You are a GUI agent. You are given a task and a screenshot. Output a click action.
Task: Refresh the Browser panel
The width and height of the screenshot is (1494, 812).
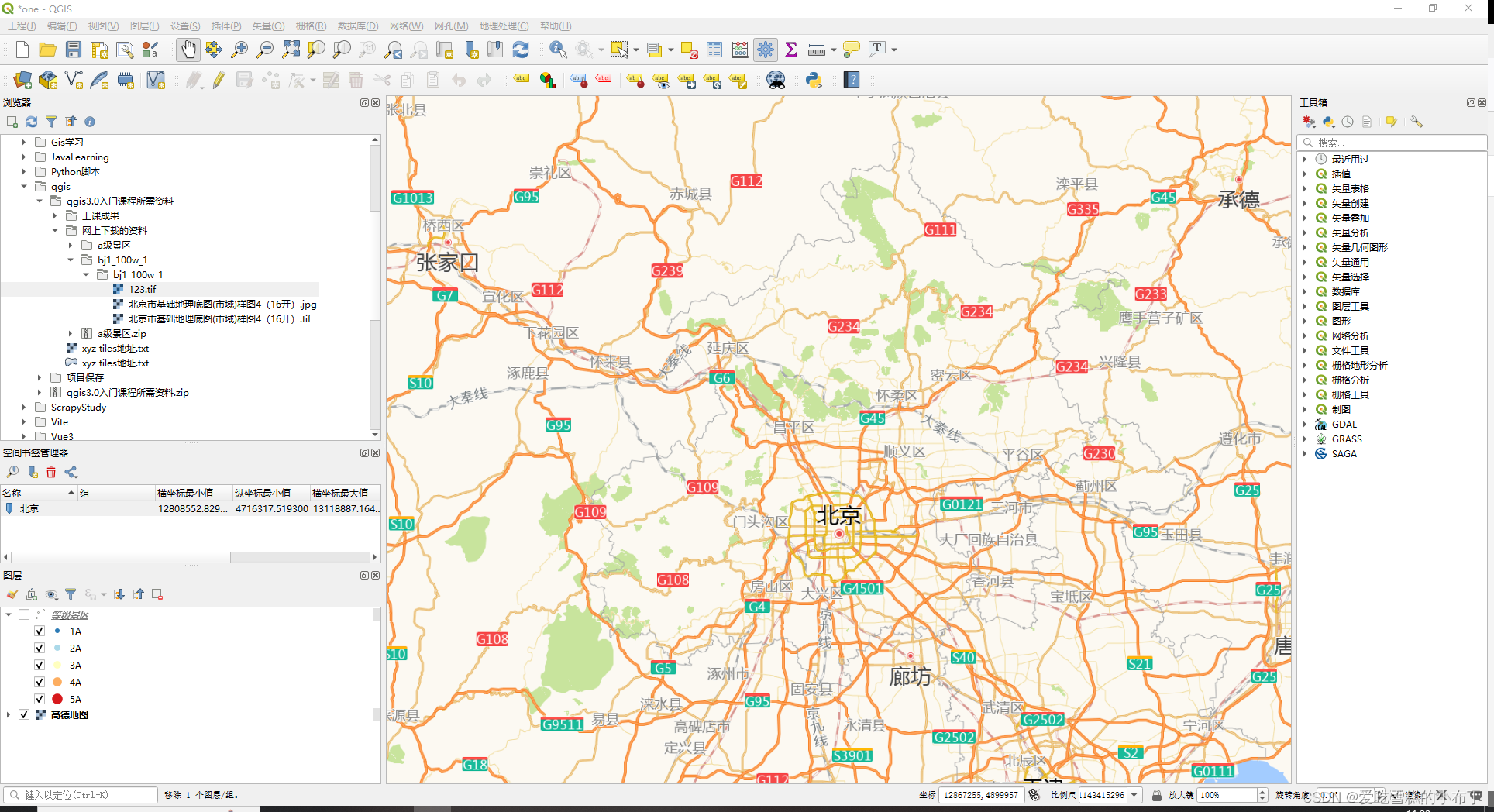pyautogui.click(x=32, y=122)
